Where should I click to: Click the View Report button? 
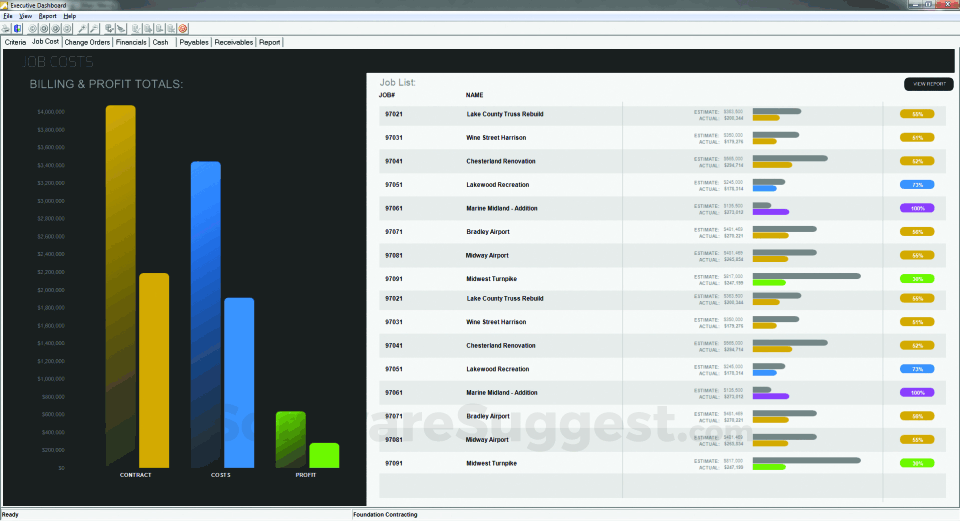tap(929, 84)
